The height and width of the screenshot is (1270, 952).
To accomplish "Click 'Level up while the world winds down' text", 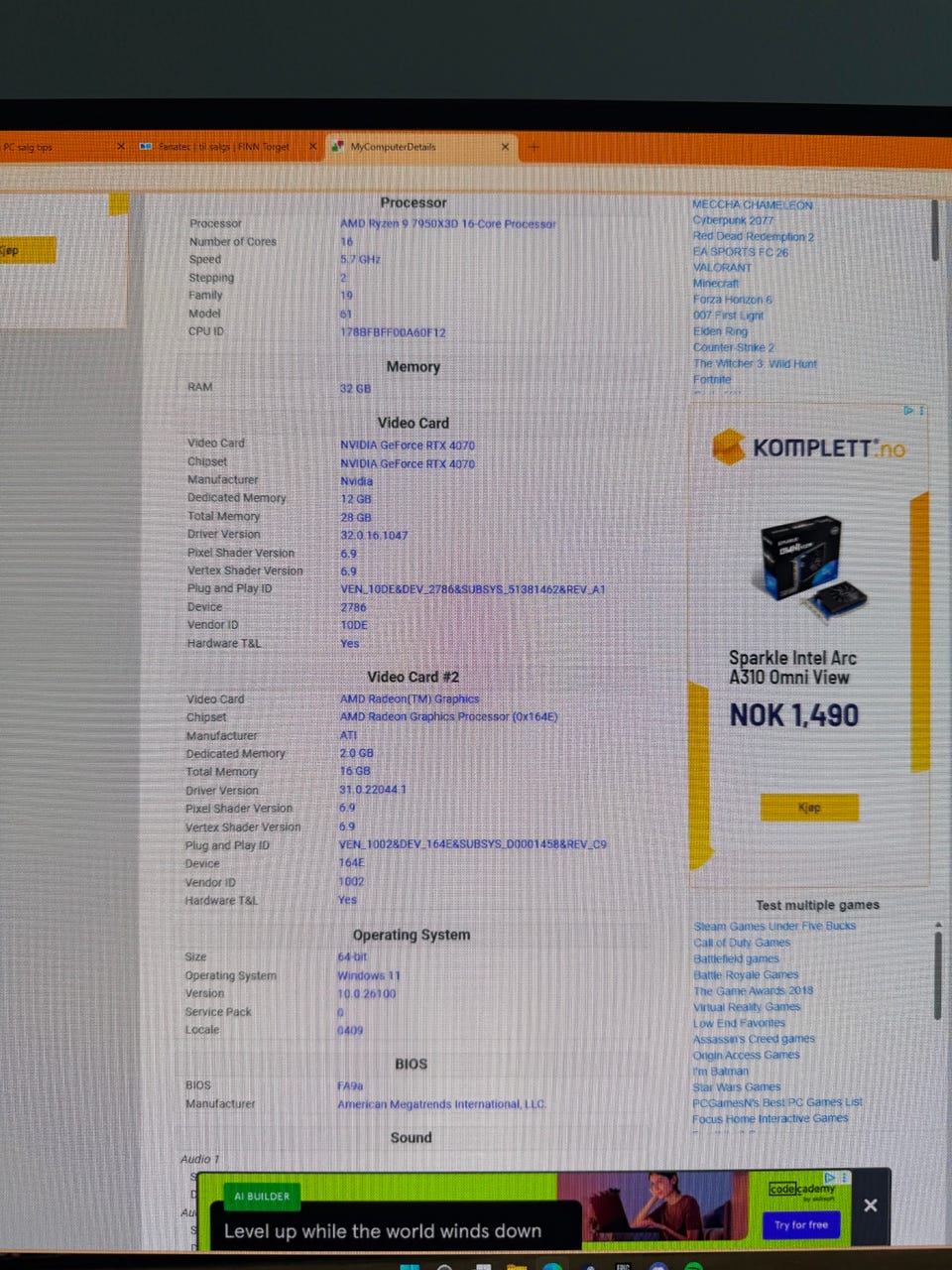I will (383, 1231).
